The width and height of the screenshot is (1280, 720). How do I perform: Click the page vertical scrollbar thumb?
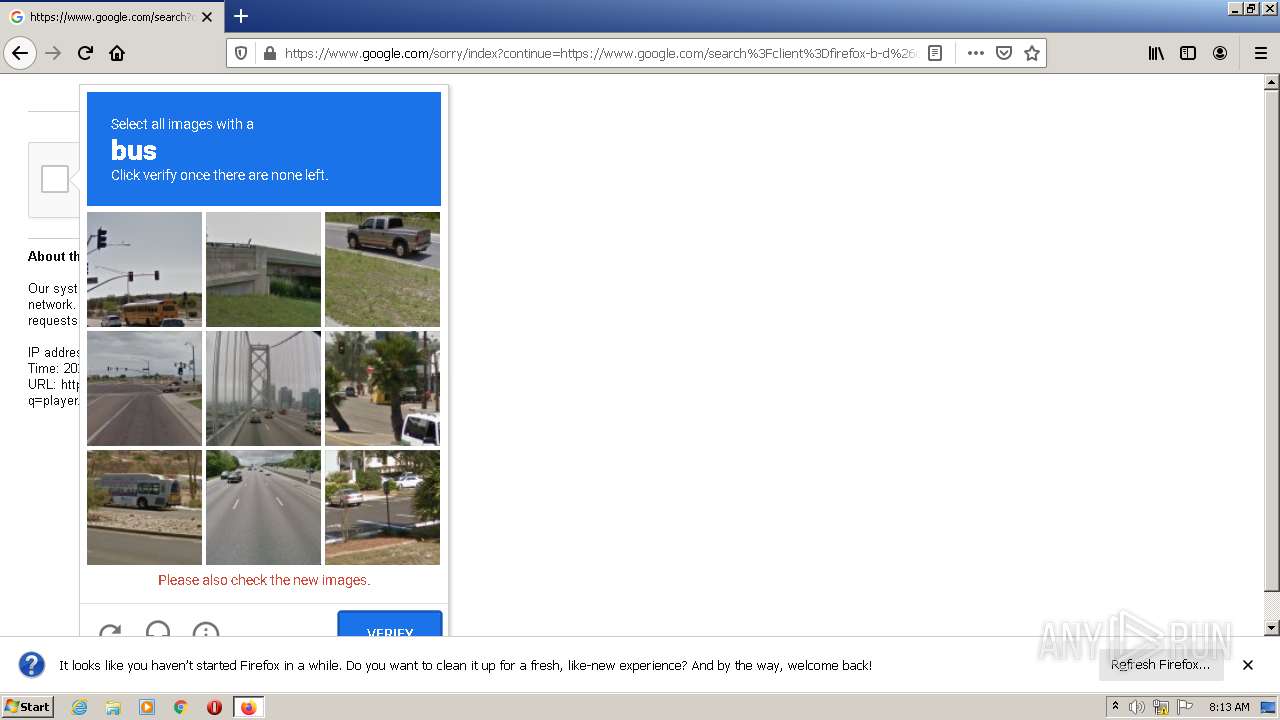tap(1272, 340)
